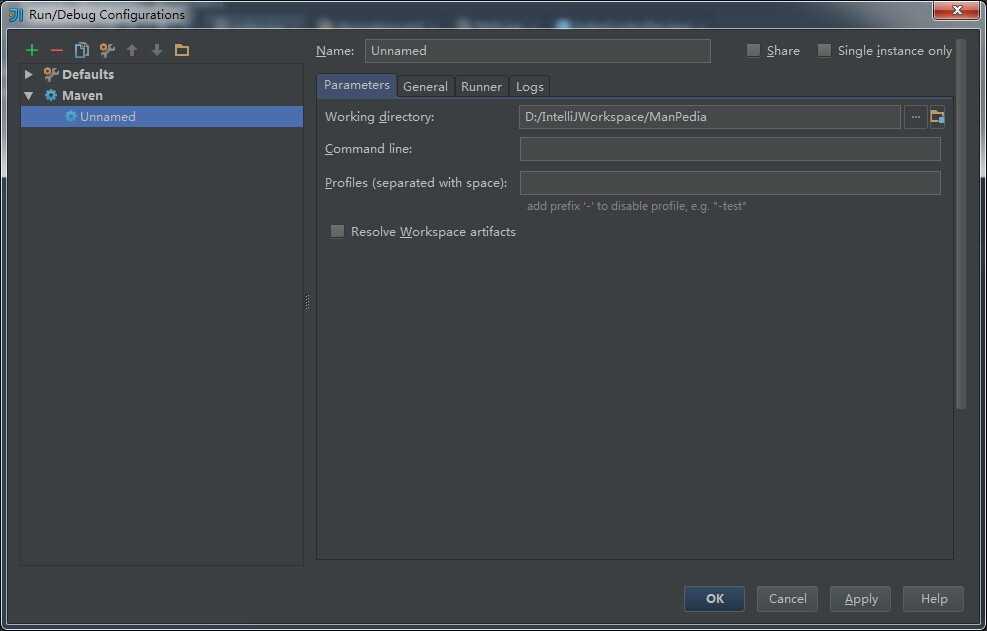Click the splitter handle between the panels
The image size is (987, 631).
307,303
